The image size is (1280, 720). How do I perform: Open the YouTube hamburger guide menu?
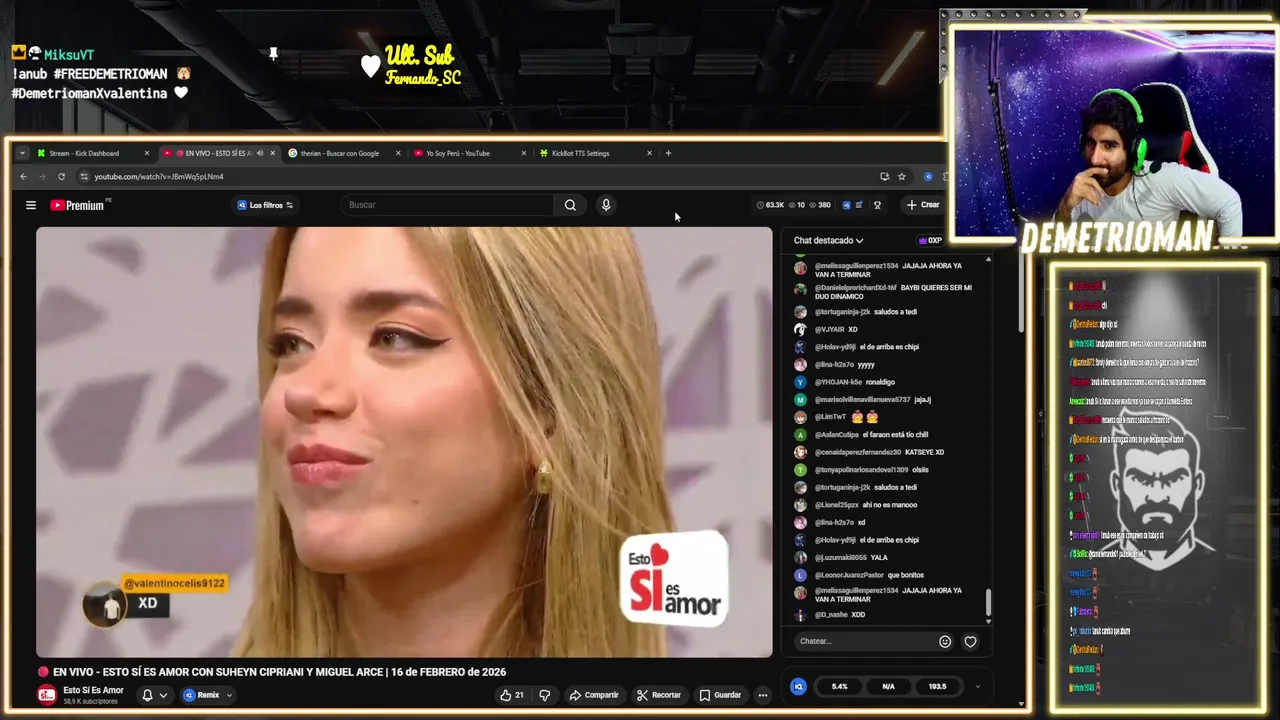31,205
